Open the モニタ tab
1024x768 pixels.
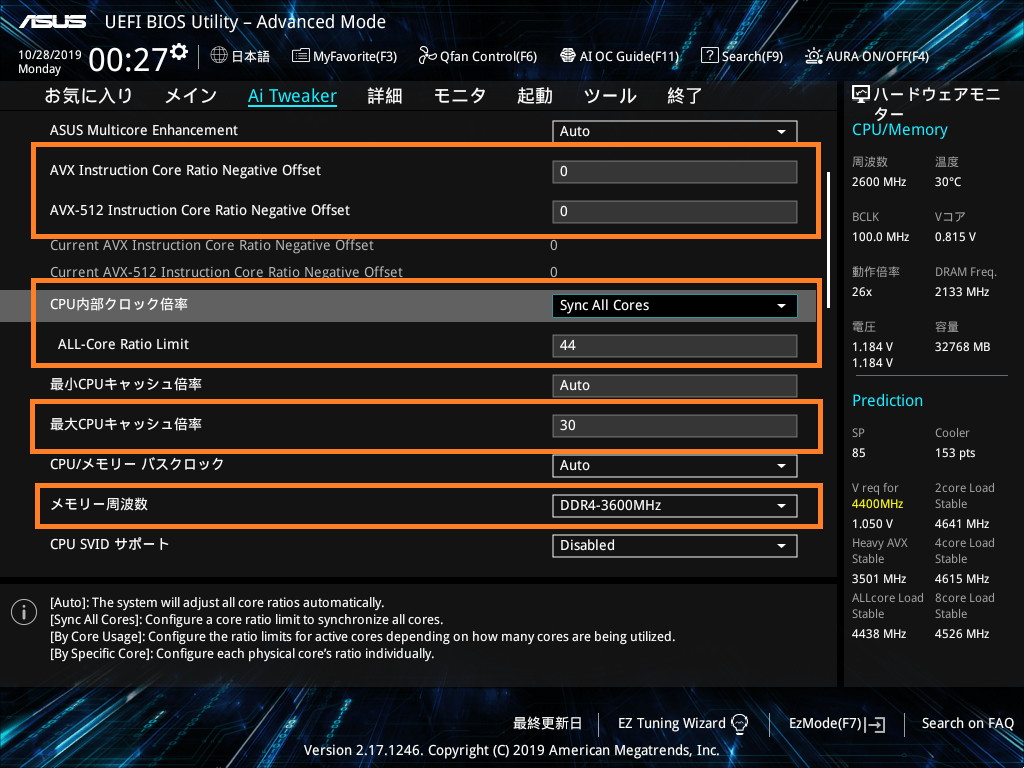(x=460, y=96)
